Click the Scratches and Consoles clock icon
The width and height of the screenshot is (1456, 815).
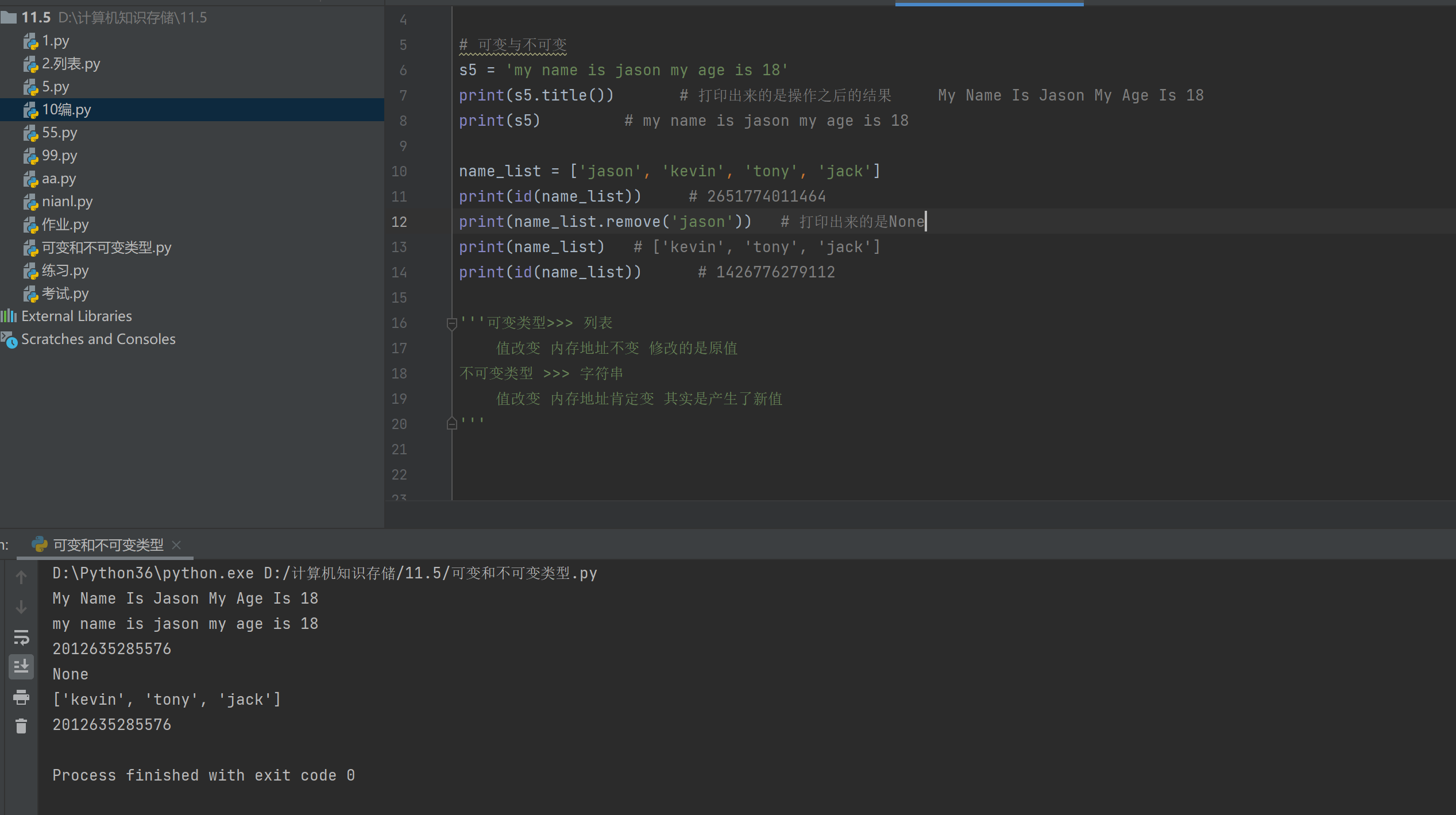coord(9,339)
